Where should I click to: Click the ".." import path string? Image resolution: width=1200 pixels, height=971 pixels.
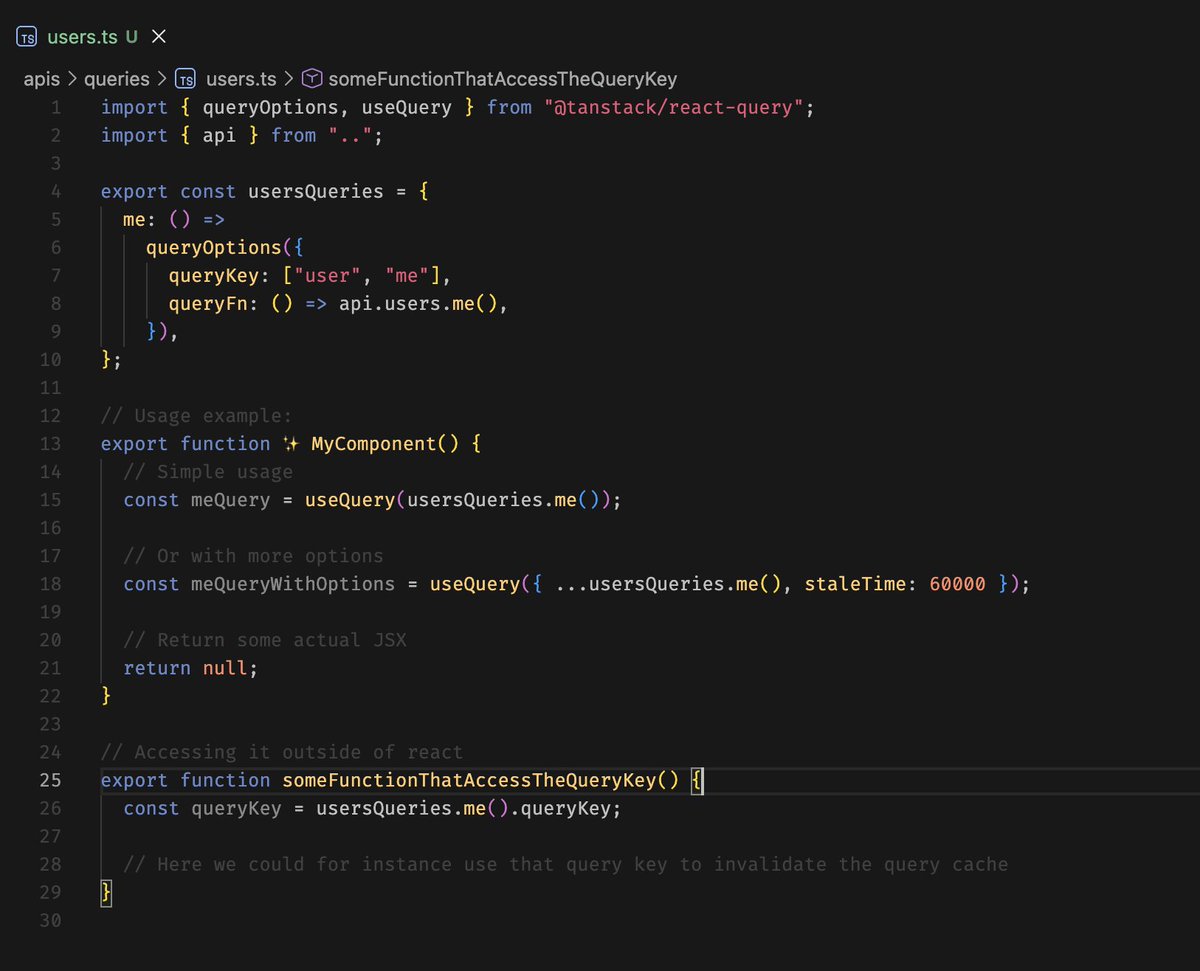(350, 135)
